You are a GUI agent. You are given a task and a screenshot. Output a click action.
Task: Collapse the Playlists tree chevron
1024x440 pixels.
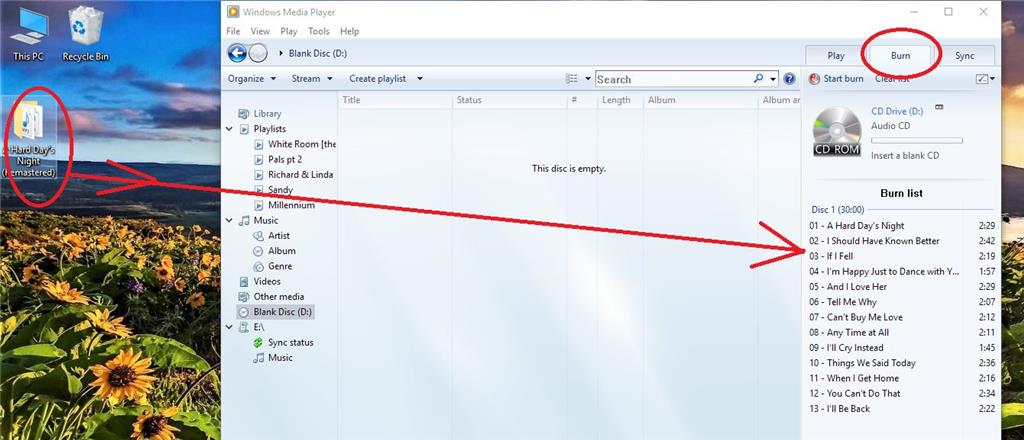pos(229,129)
